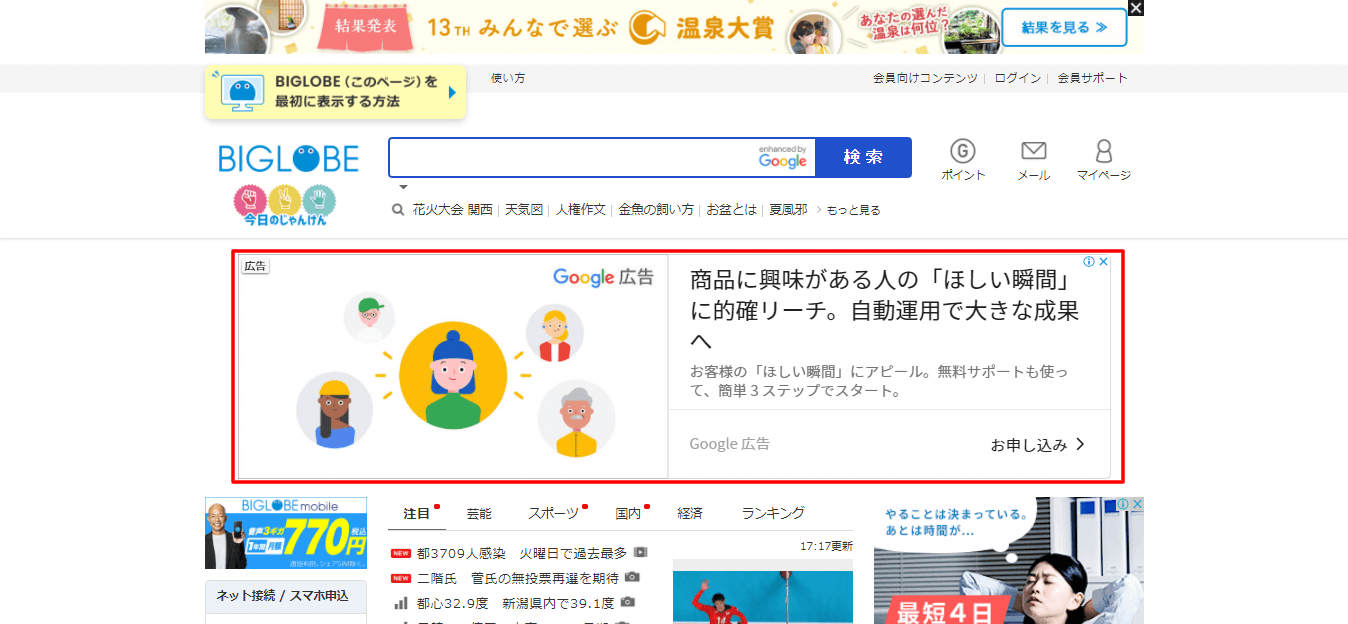Image resolution: width=1348 pixels, height=624 pixels.
Task: Select the 経済 news tab
Action: [x=690, y=513]
